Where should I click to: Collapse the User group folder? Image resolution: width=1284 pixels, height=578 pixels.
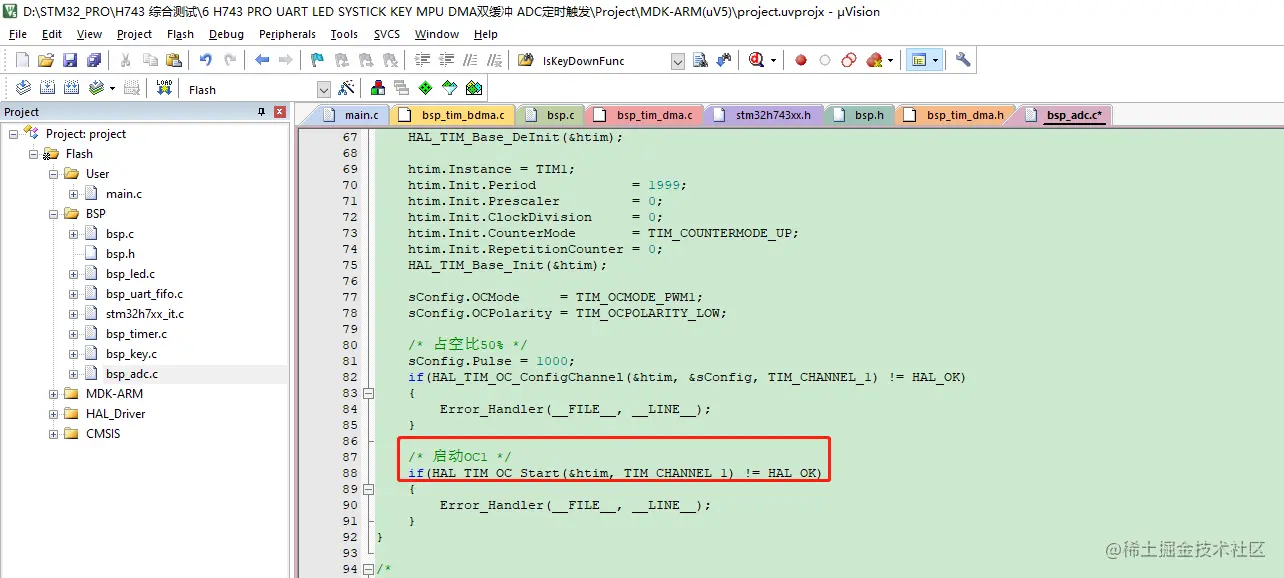tap(53, 174)
